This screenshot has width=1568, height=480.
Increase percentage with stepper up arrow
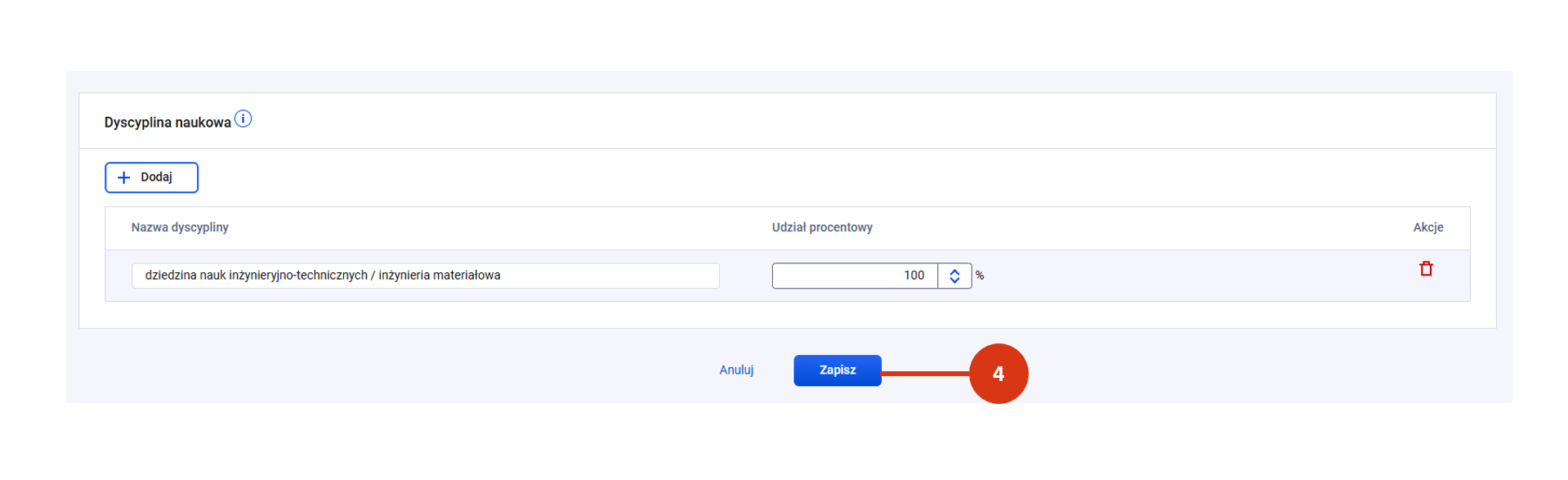click(x=954, y=271)
